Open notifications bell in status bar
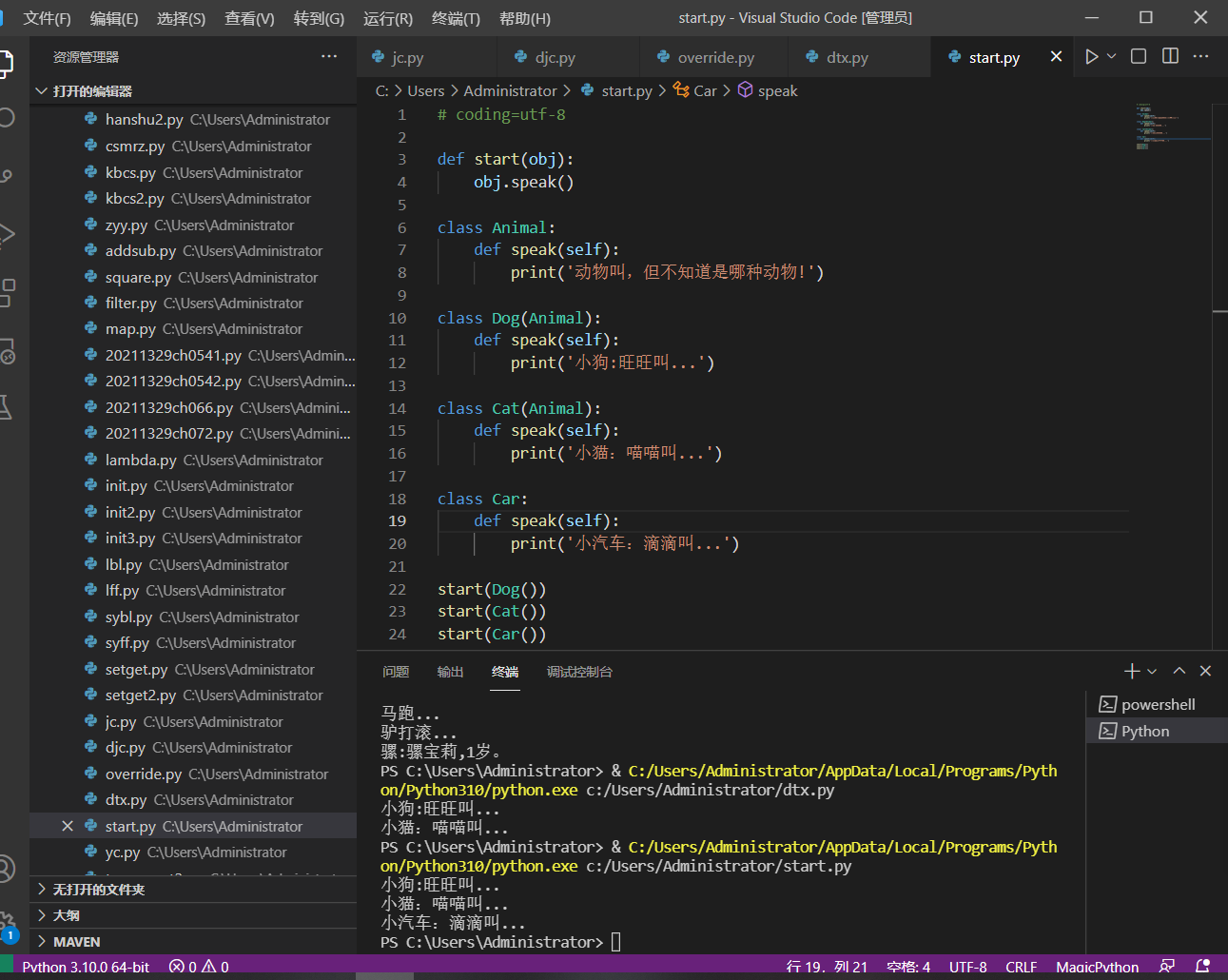 coord(1202,967)
